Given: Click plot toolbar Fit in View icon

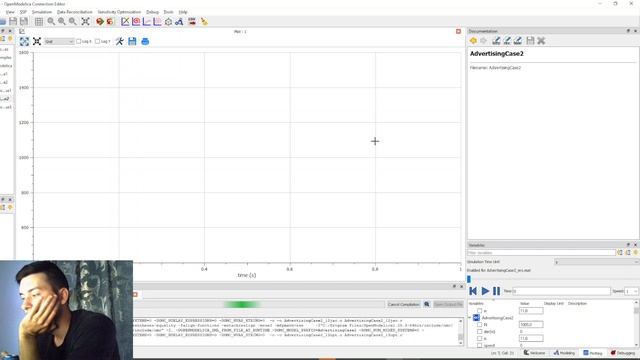Looking at the screenshot, I should [37, 41].
